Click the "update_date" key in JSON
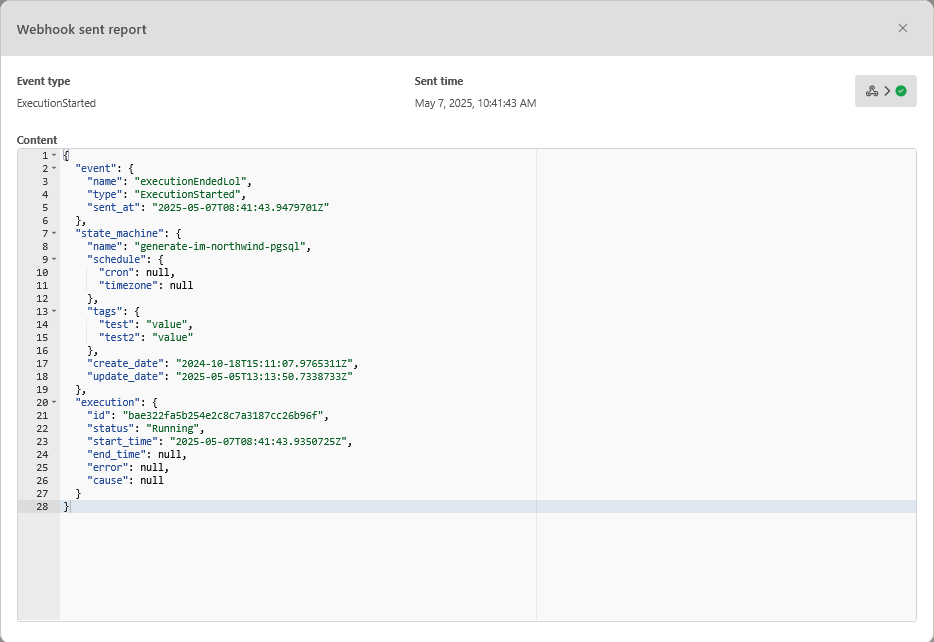The image size is (934, 642). 124,377
